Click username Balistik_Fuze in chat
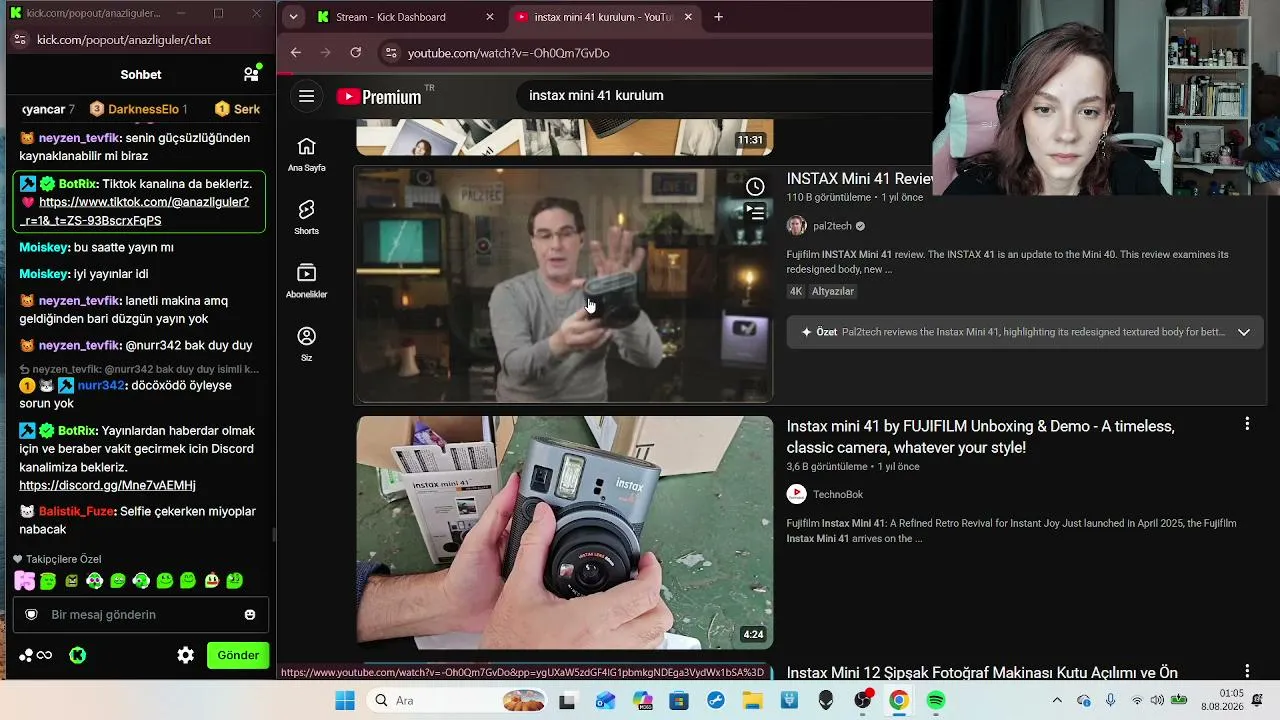 (x=77, y=511)
